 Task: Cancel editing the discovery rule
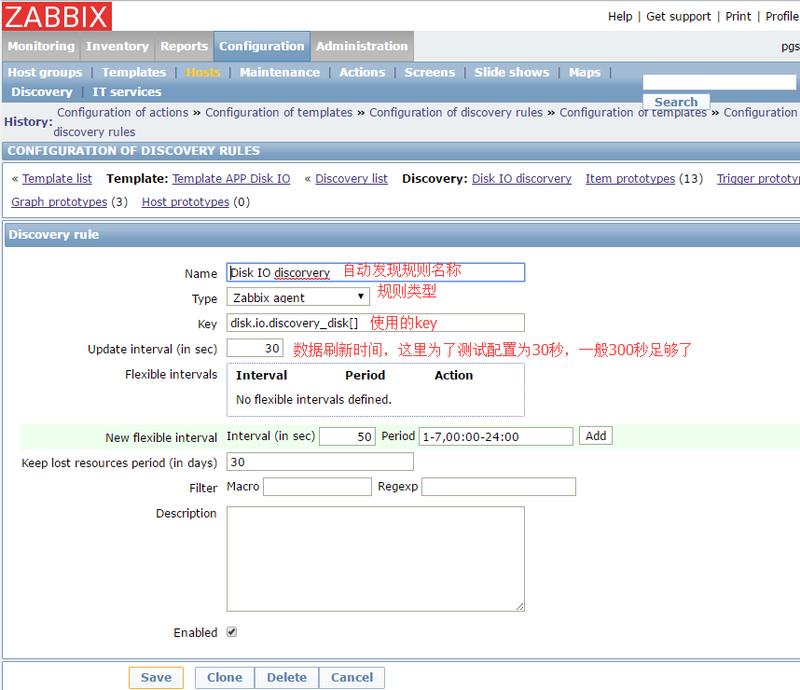[x=352, y=677]
